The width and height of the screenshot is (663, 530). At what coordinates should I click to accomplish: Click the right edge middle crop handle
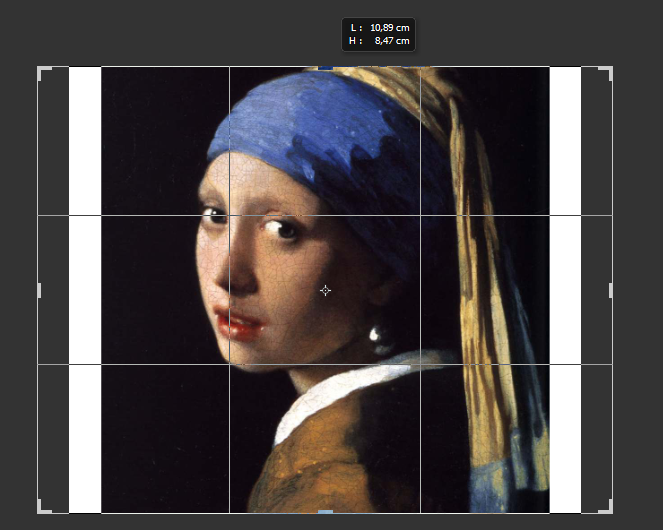click(611, 290)
